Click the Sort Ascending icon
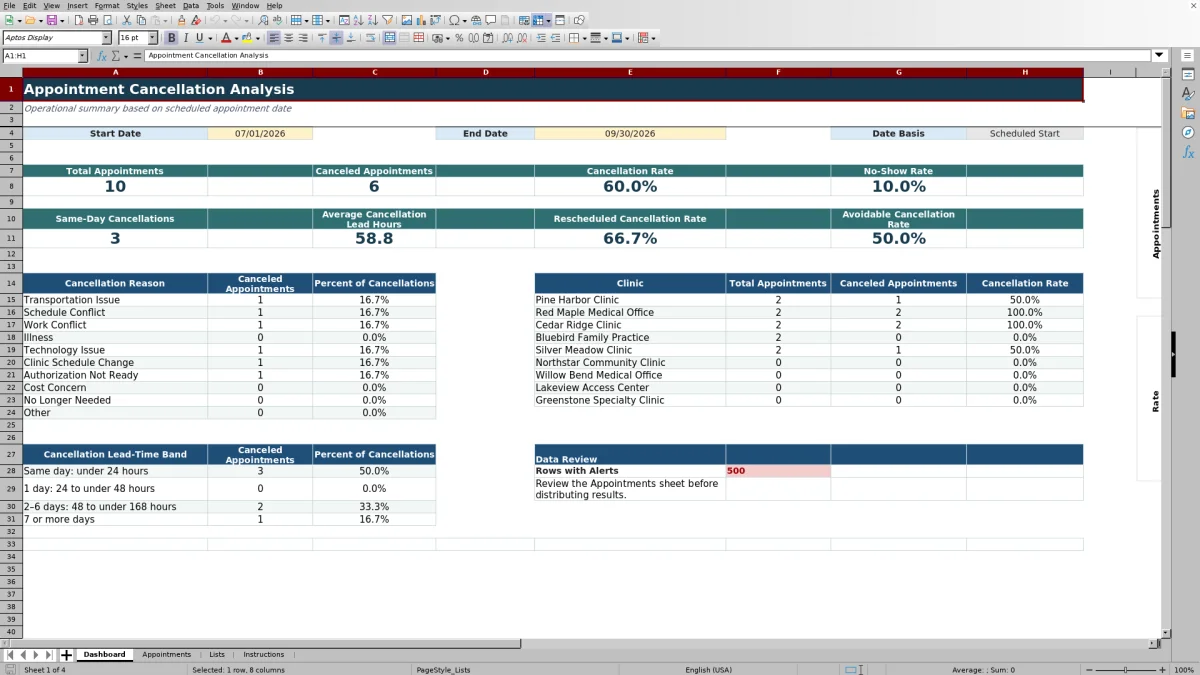The height and width of the screenshot is (675, 1200). click(359, 20)
